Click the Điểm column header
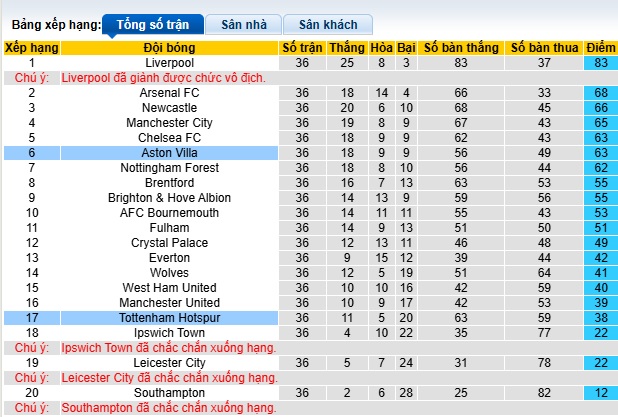 (601, 47)
